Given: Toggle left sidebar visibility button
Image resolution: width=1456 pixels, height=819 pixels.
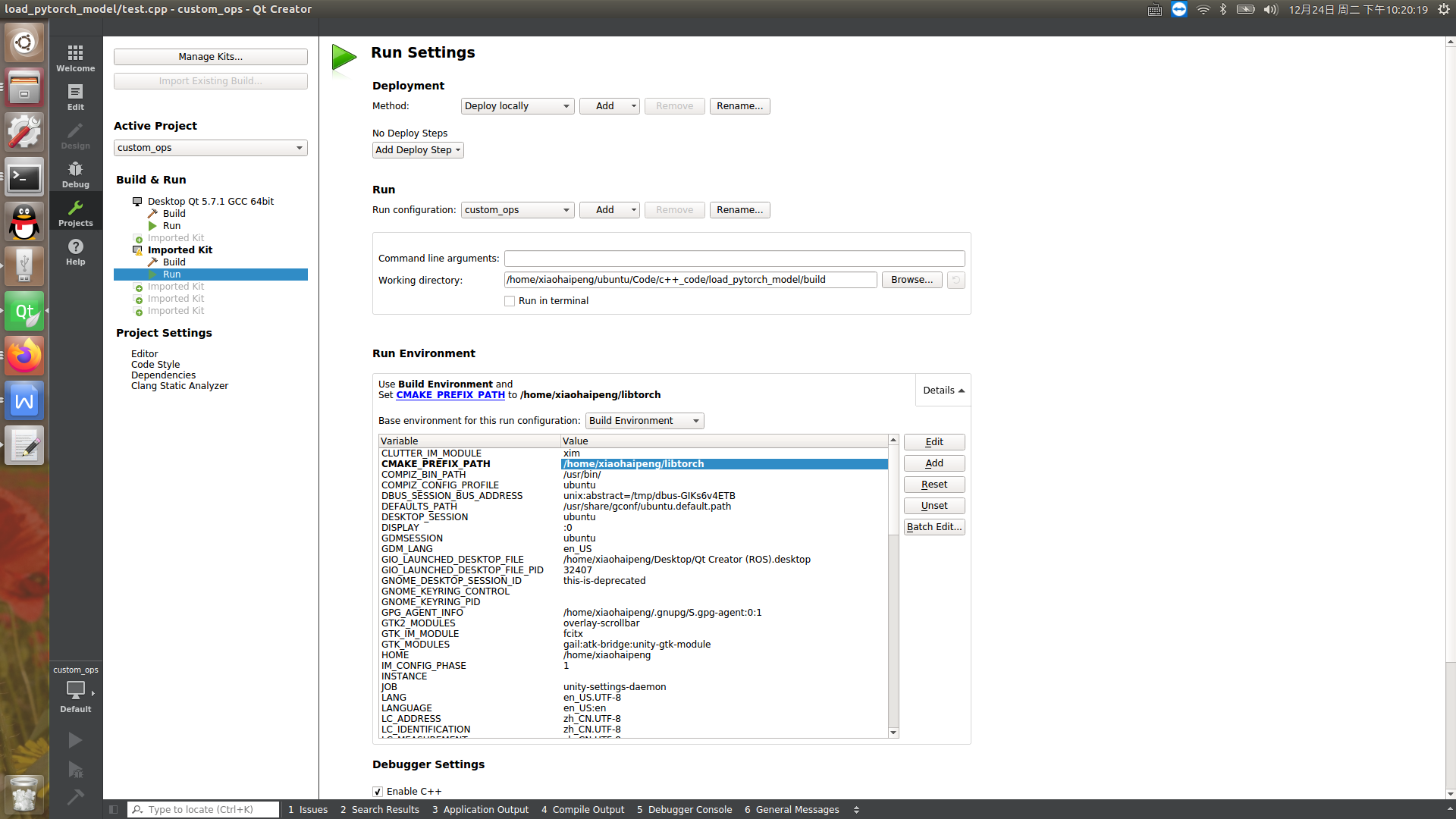Looking at the screenshot, I should (113, 809).
